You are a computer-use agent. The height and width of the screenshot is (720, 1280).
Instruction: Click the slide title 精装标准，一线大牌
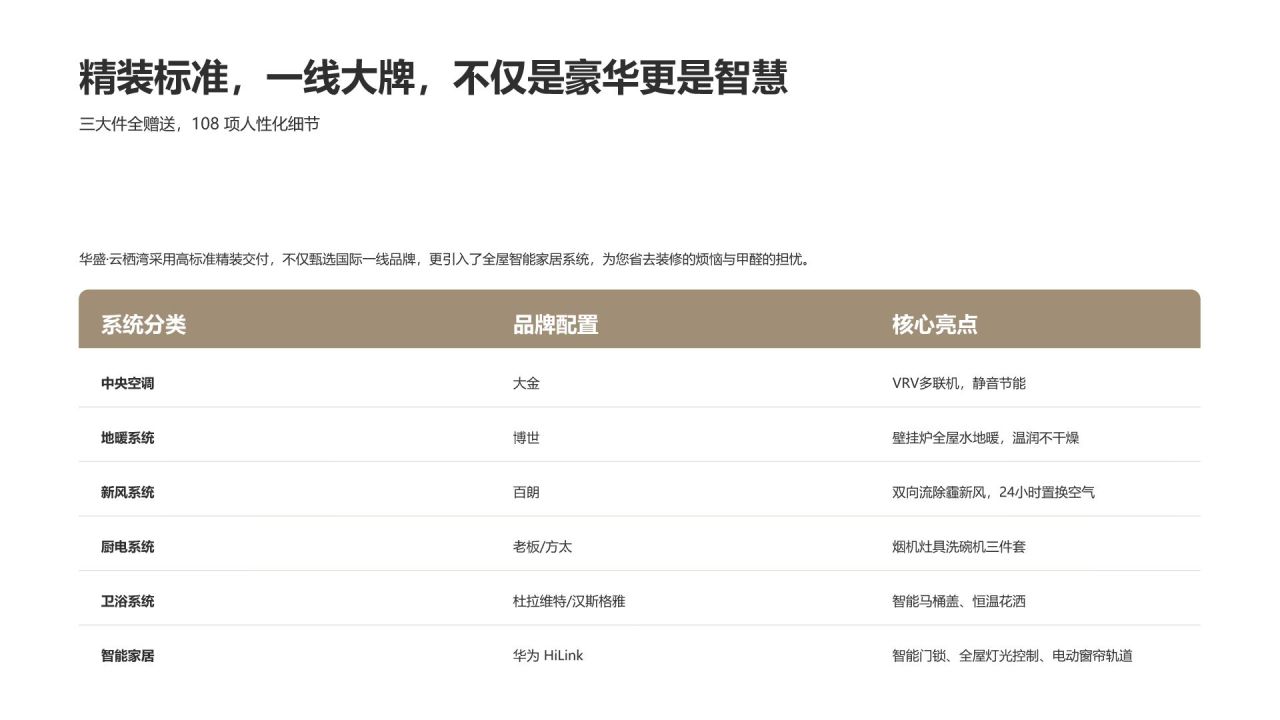coord(433,78)
